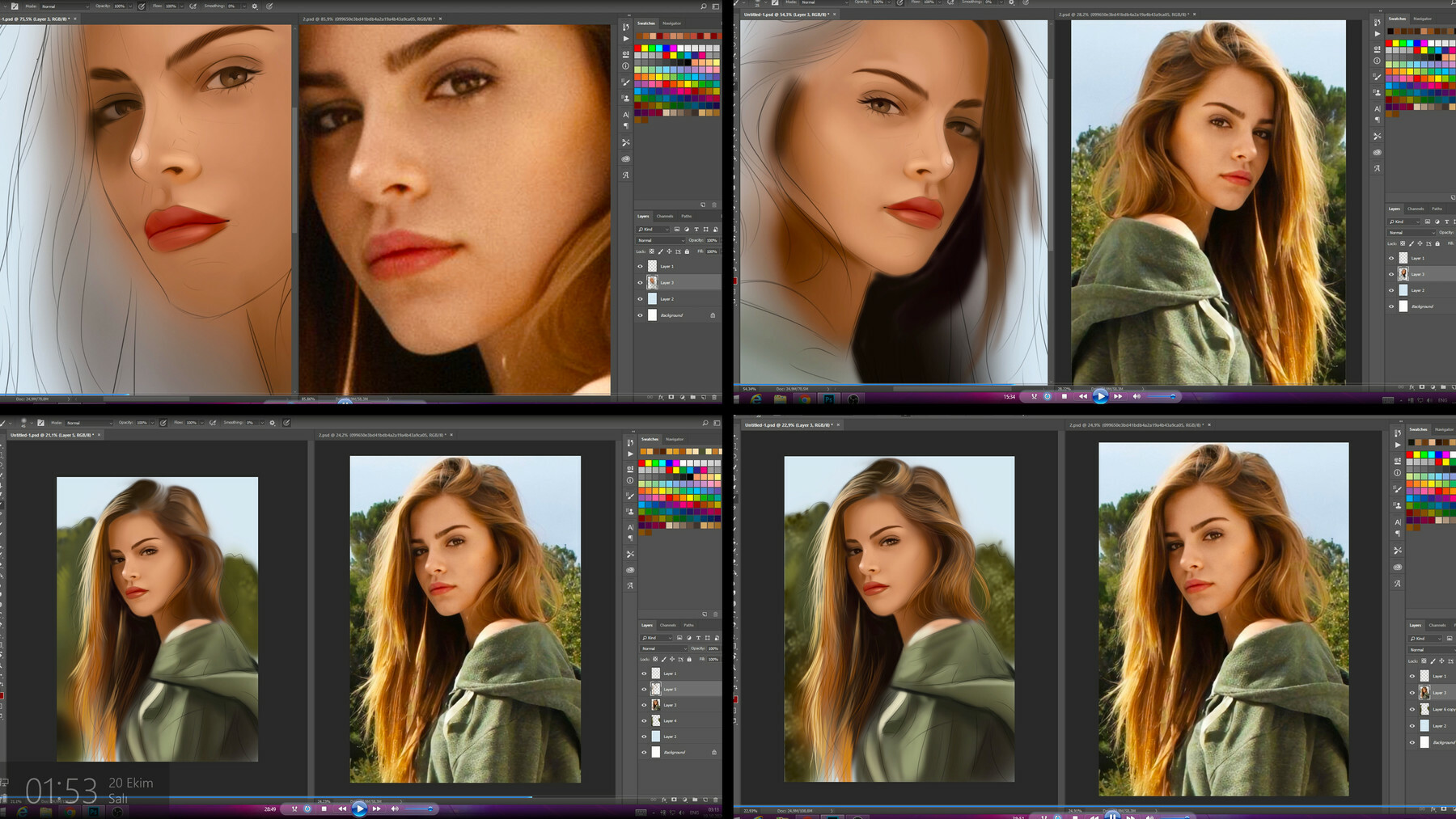Switch to Channels tab in top-left window

coord(665,216)
